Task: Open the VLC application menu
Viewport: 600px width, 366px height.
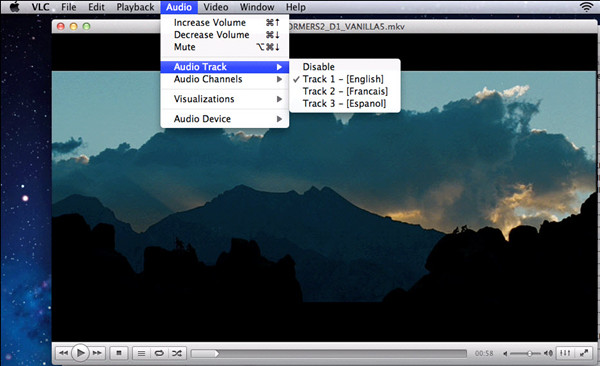Action: click(40, 7)
